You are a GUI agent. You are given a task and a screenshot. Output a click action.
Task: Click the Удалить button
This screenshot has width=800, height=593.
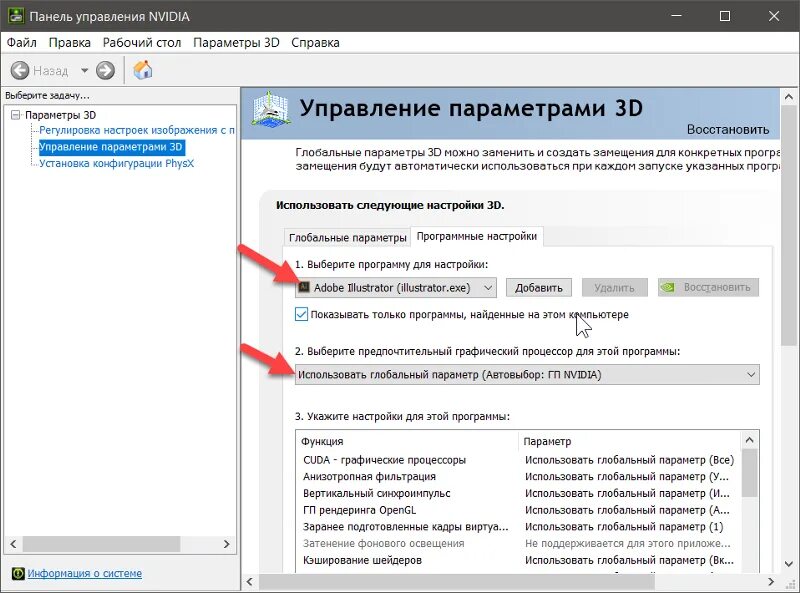(x=614, y=287)
